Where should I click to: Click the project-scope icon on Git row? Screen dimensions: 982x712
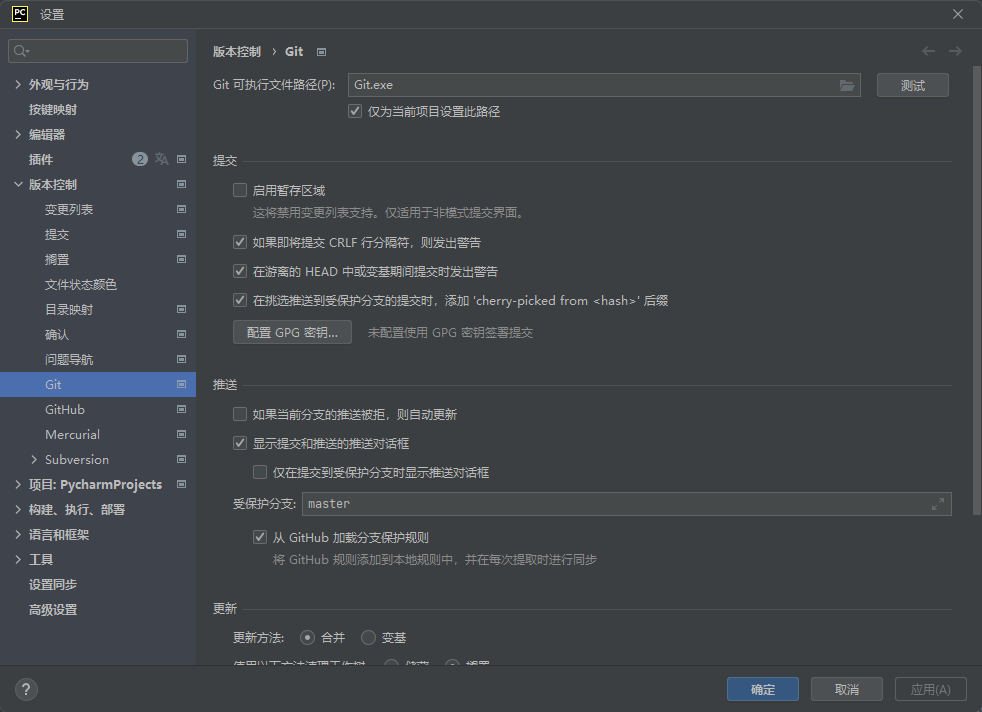[x=182, y=384]
